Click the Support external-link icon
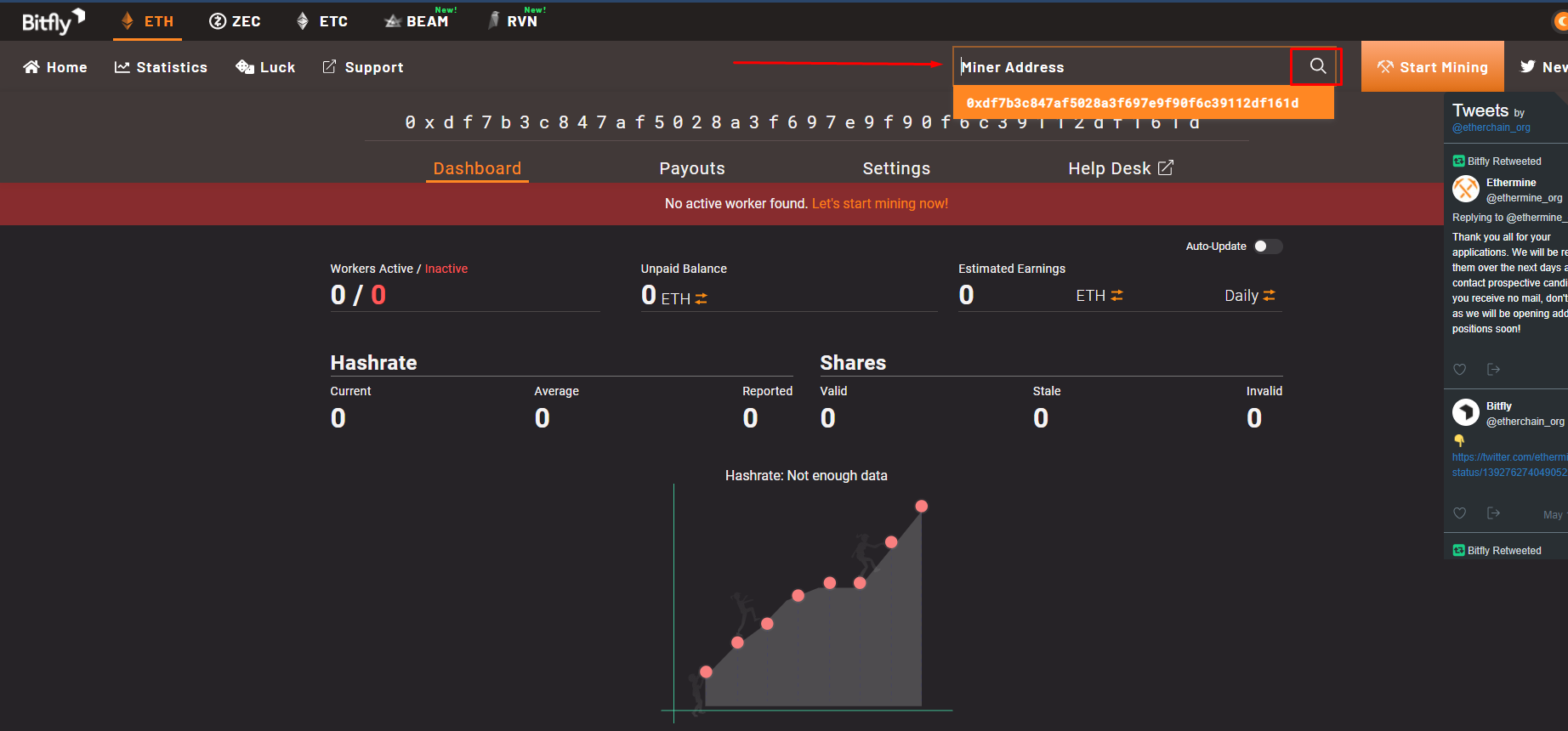 [330, 66]
